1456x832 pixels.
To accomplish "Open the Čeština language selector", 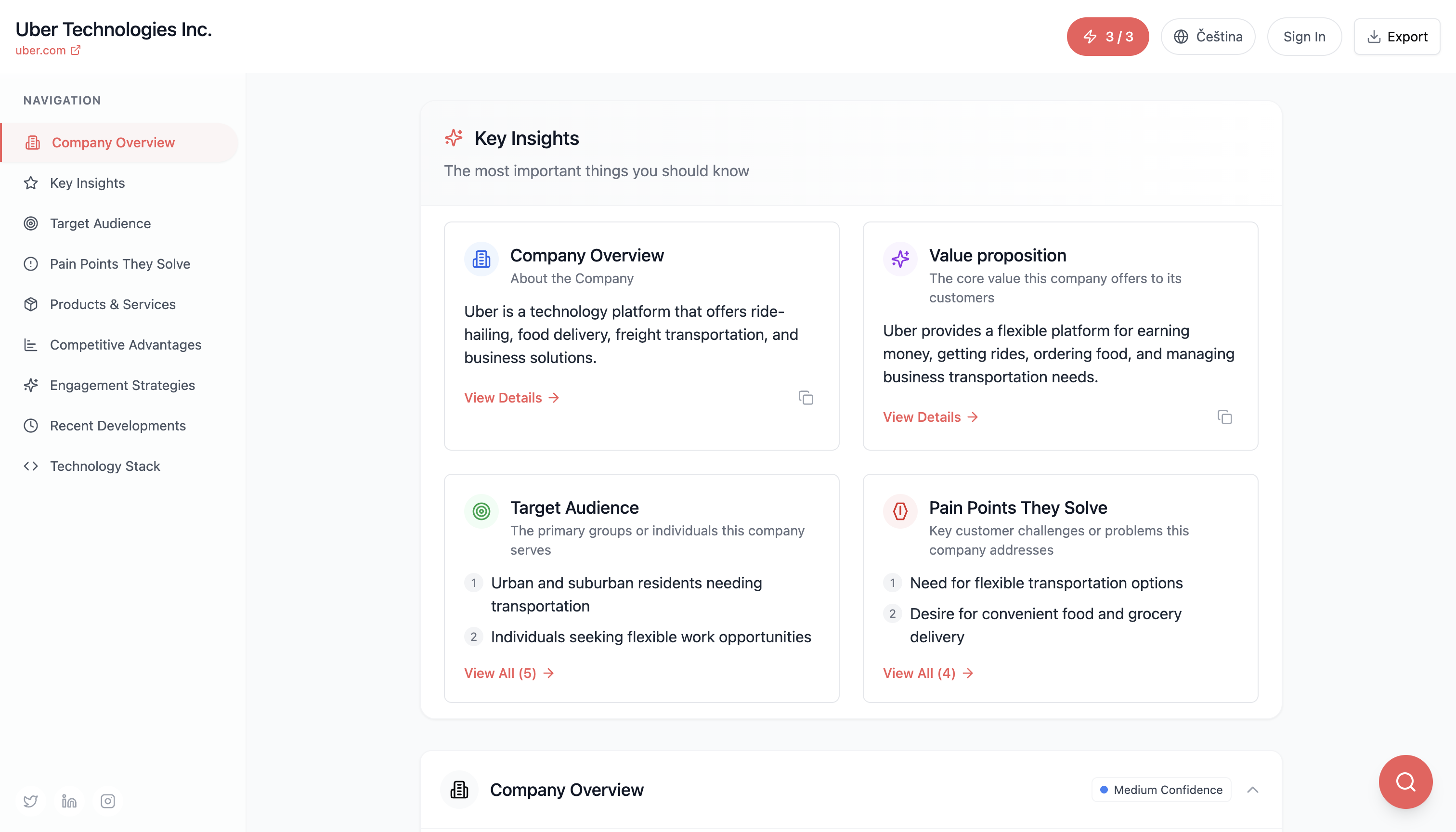I will pos(1208,37).
